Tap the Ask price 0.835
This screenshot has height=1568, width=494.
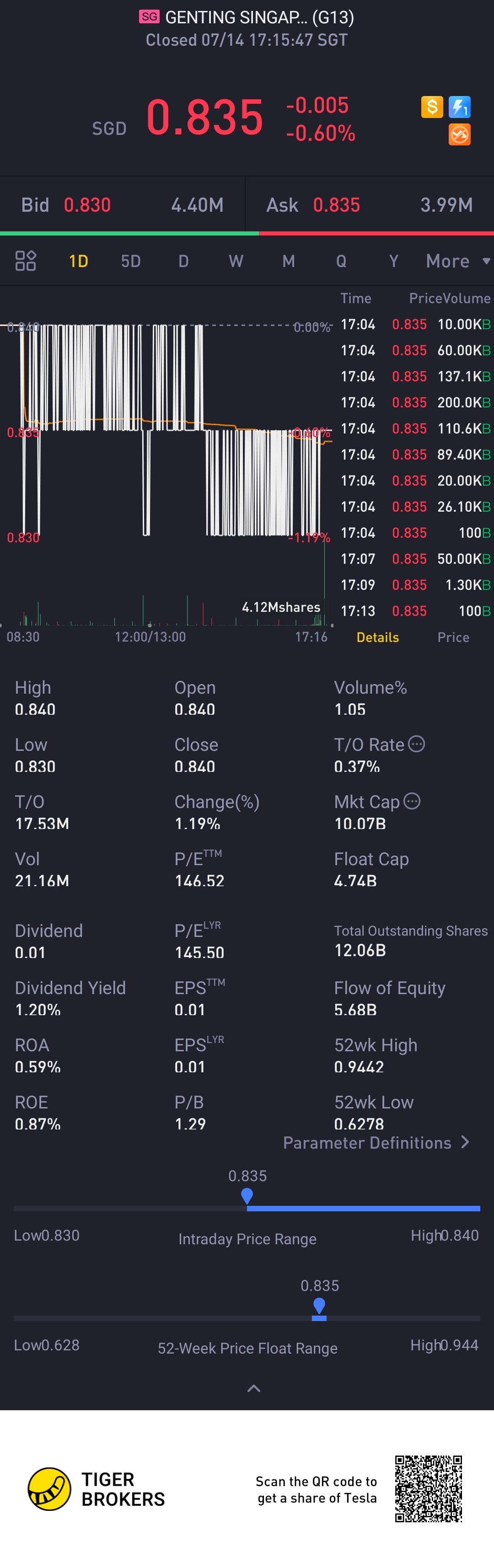click(x=336, y=205)
